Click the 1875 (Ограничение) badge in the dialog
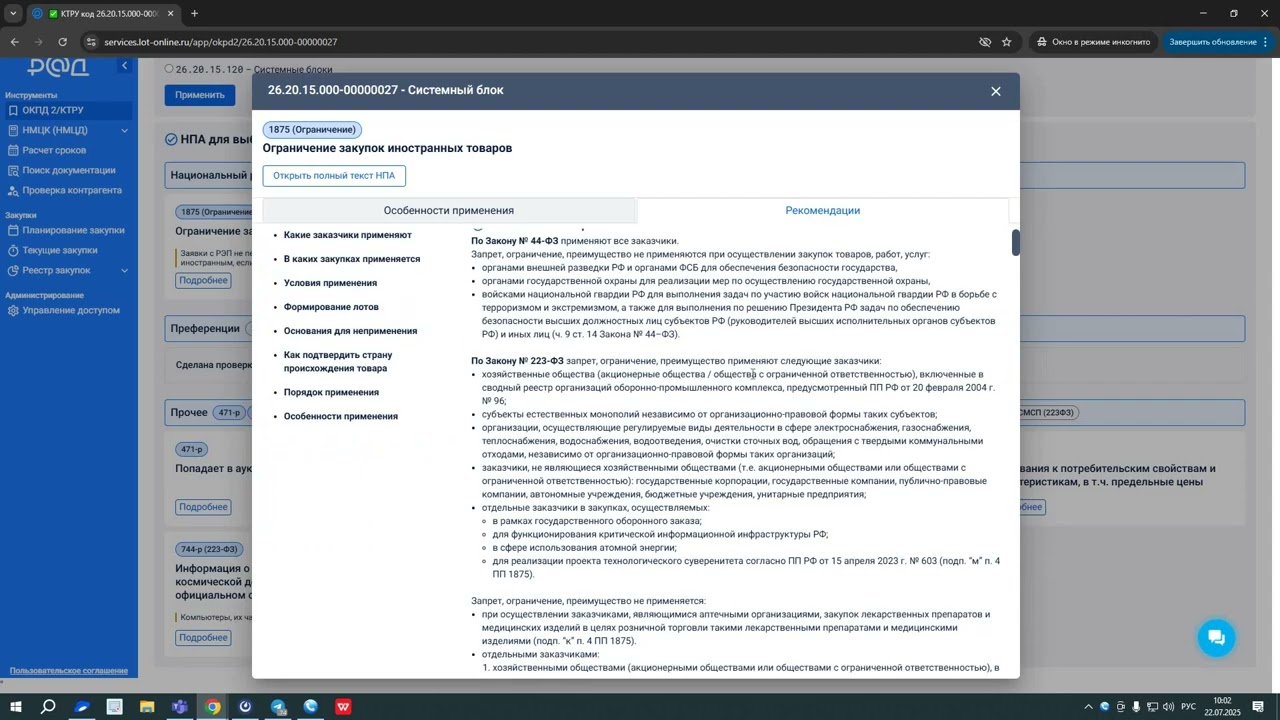This screenshot has width=1280, height=720. click(x=312, y=130)
